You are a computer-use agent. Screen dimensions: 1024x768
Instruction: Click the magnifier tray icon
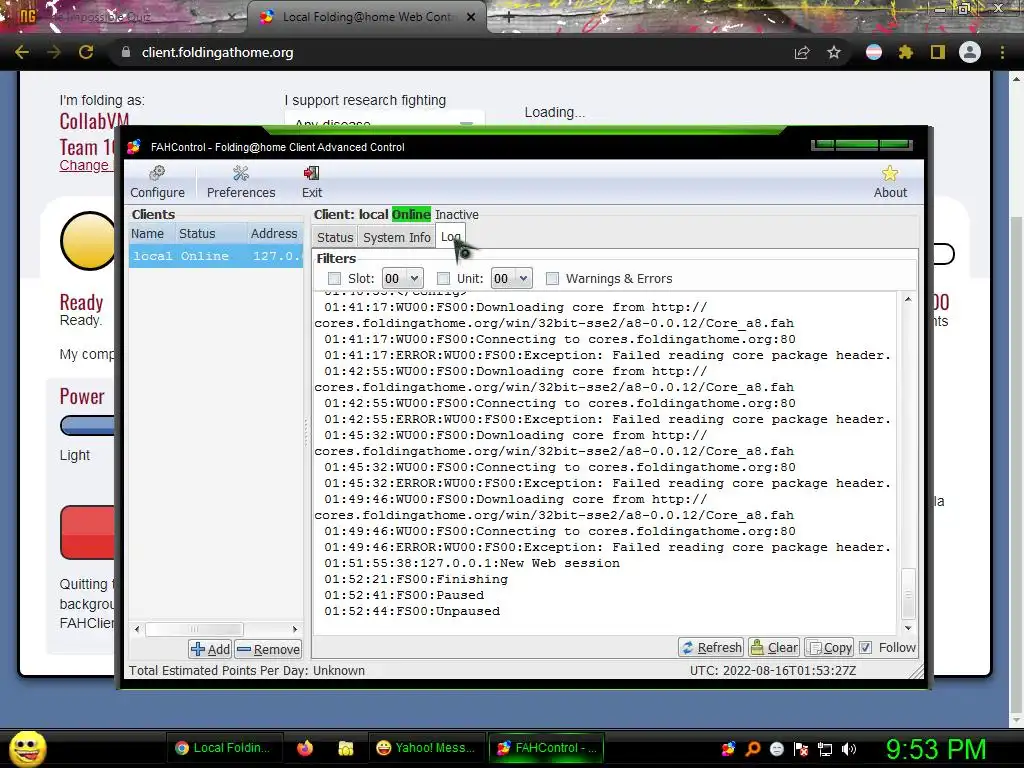[753, 748]
